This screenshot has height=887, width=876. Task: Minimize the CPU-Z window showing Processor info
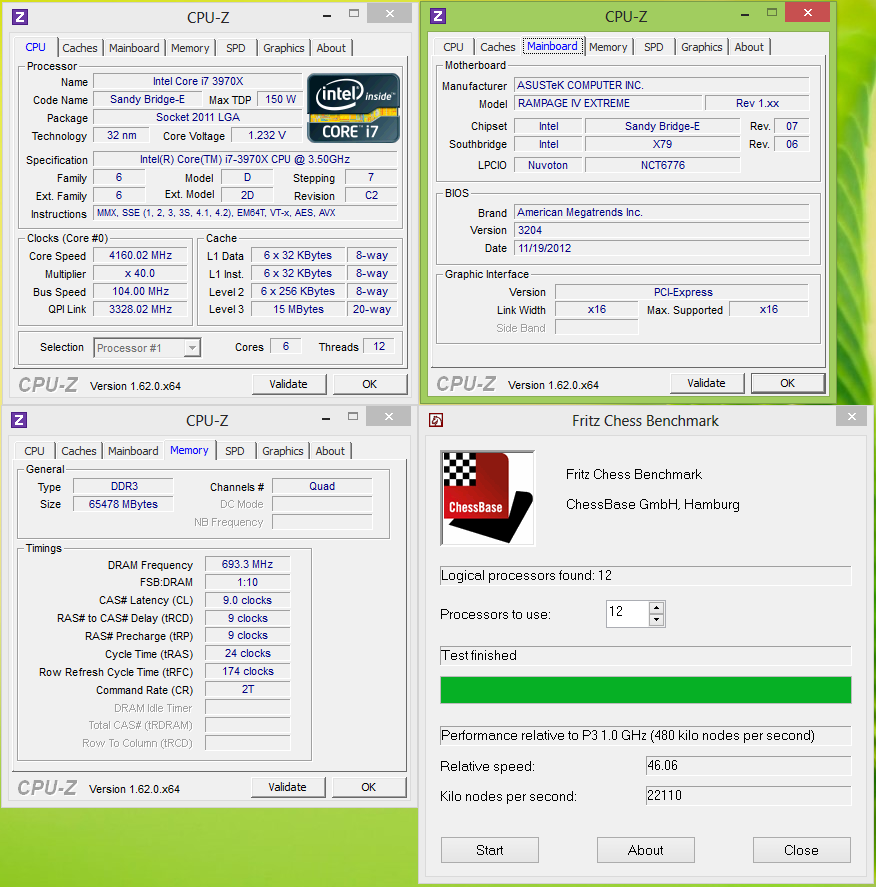pos(326,16)
